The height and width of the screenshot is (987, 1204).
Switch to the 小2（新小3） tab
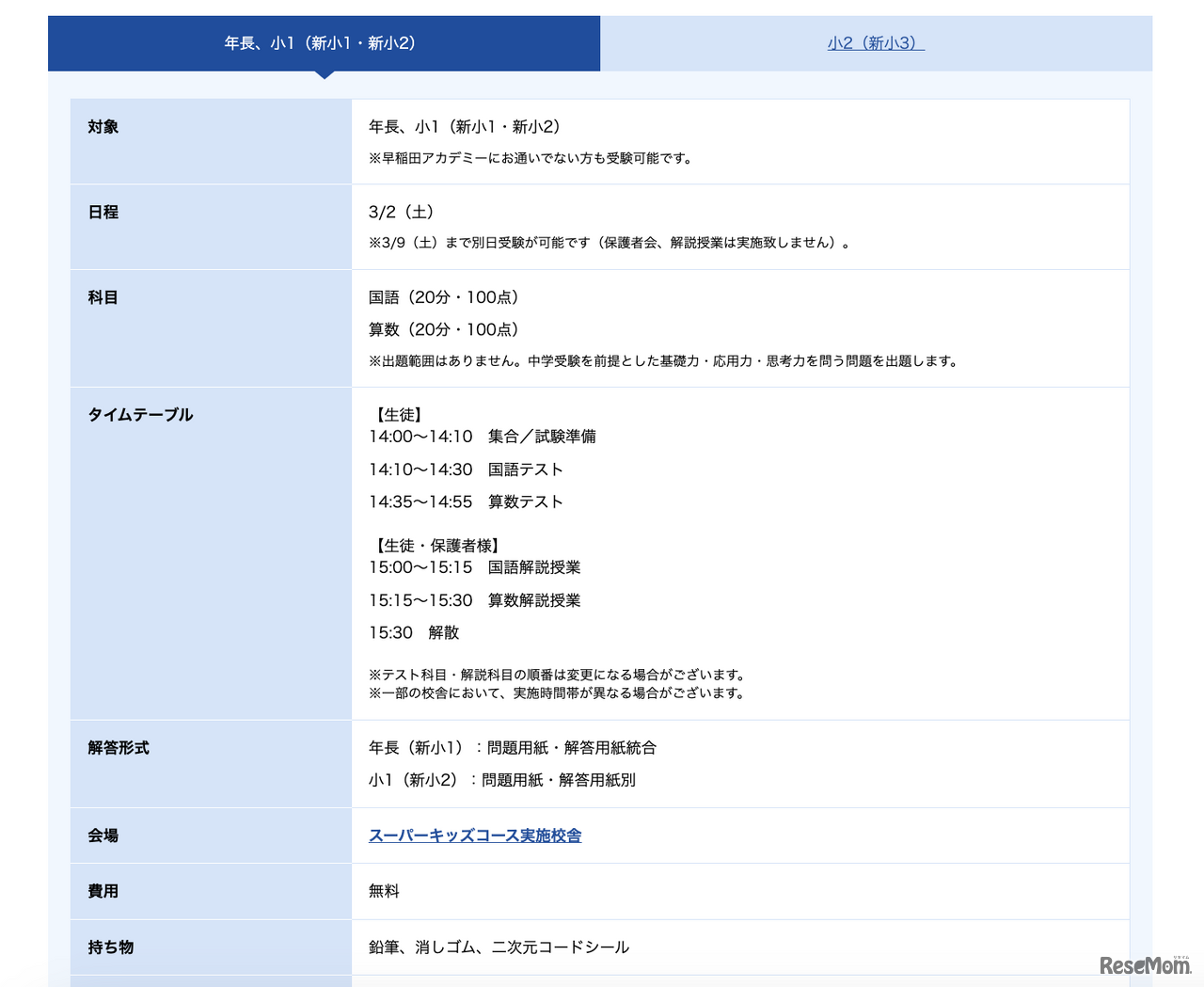point(876,43)
